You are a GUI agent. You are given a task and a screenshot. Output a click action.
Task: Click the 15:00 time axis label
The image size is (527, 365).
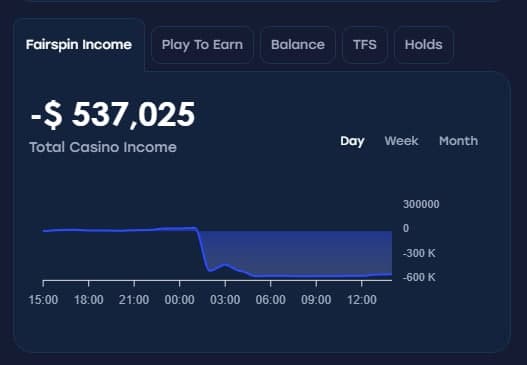pyautogui.click(x=43, y=299)
